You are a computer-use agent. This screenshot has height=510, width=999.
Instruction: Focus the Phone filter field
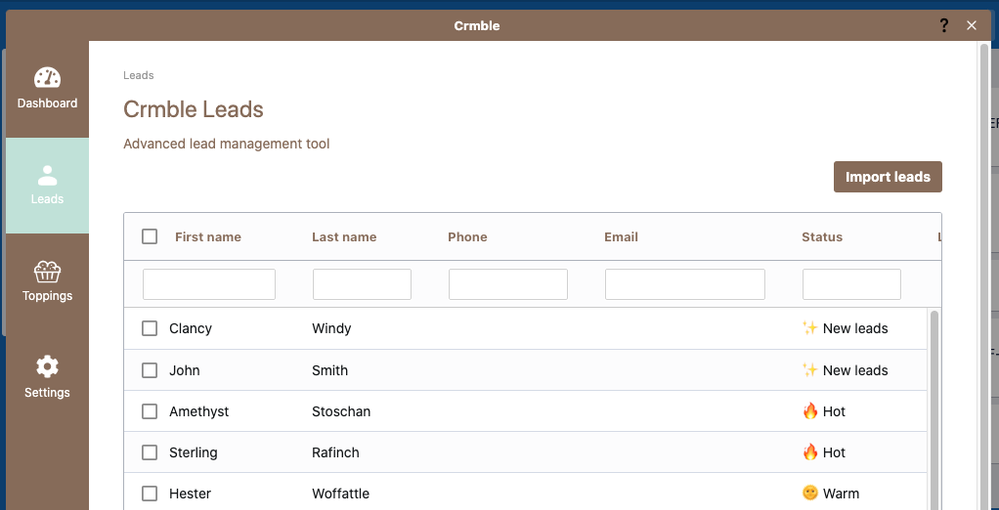508,284
